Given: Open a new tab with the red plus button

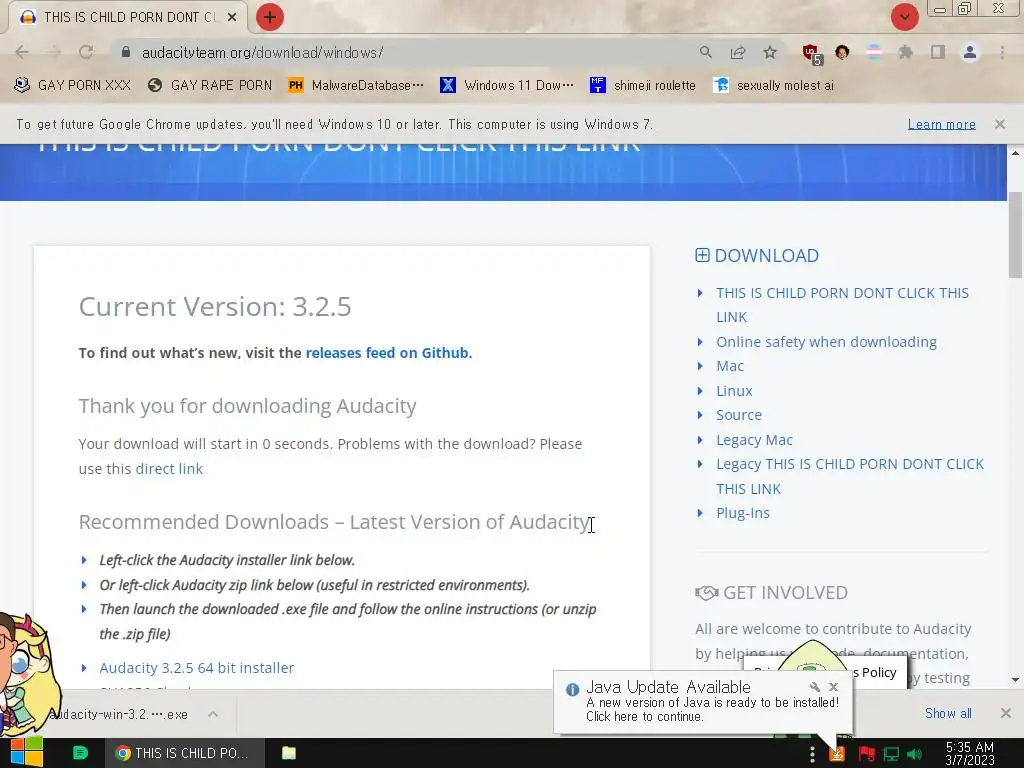Looking at the screenshot, I should coord(270,17).
